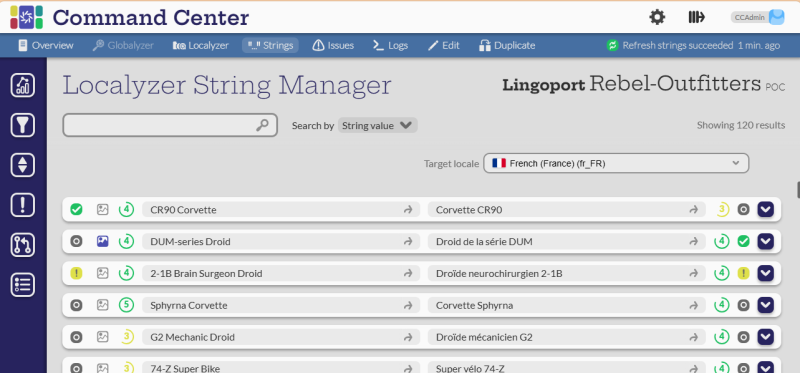Click the string search input field
This screenshot has height=373, width=800.
[x=170, y=125]
